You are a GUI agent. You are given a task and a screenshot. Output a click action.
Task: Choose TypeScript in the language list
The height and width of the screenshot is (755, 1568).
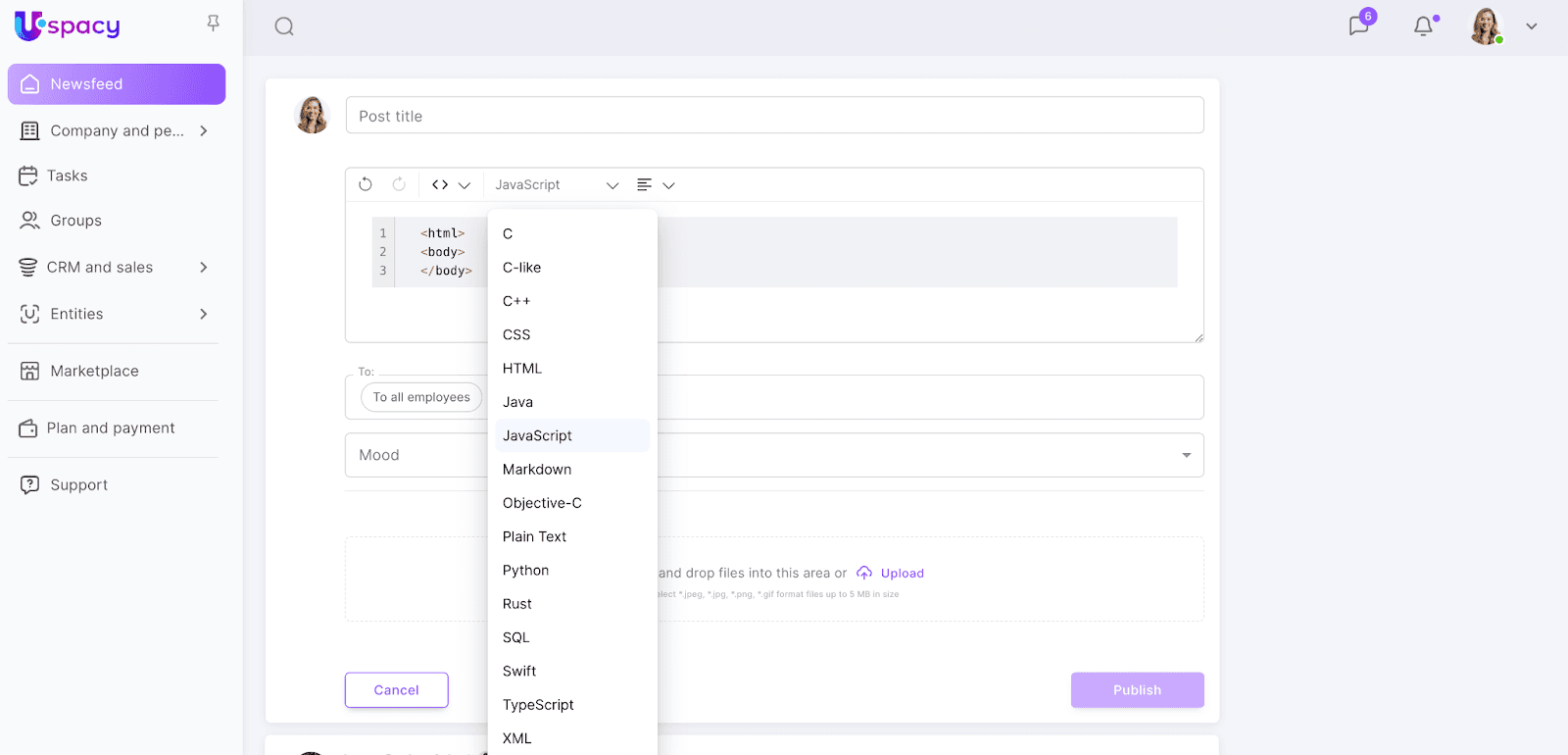click(538, 705)
